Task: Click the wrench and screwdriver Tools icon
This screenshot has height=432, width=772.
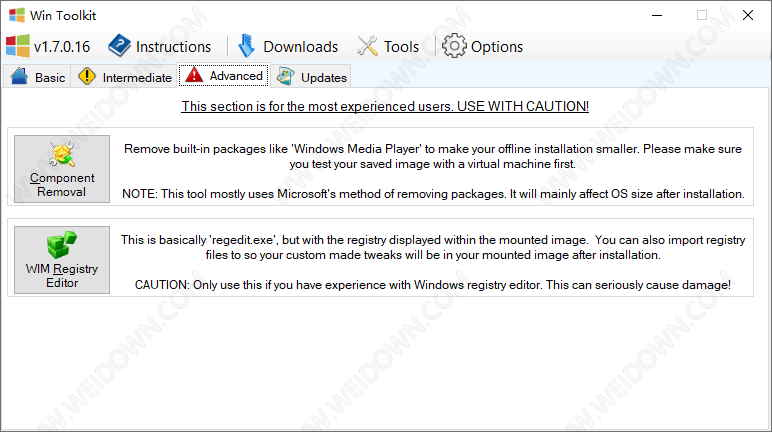Action: [367, 46]
